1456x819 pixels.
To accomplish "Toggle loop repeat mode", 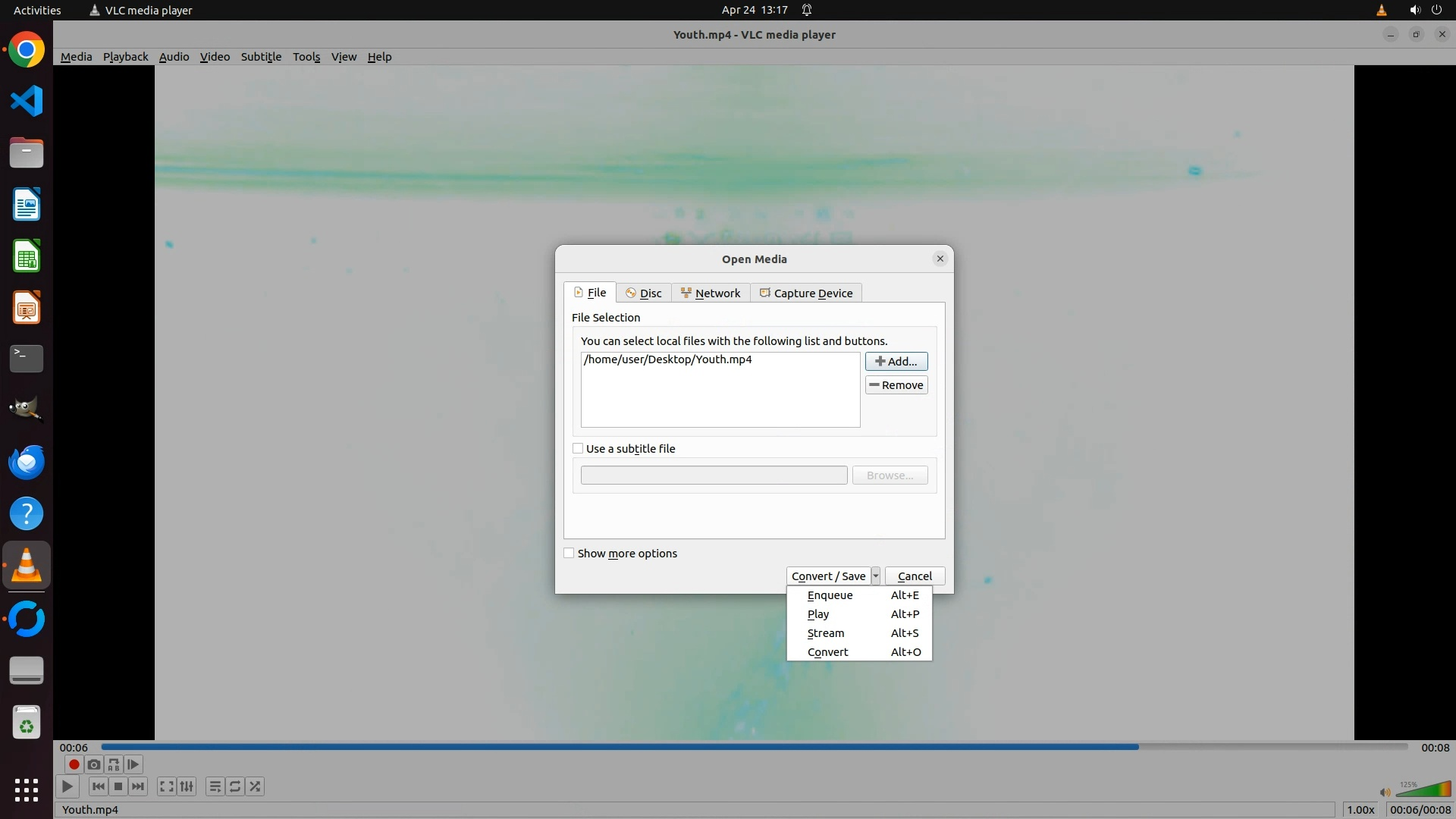I will (x=235, y=786).
